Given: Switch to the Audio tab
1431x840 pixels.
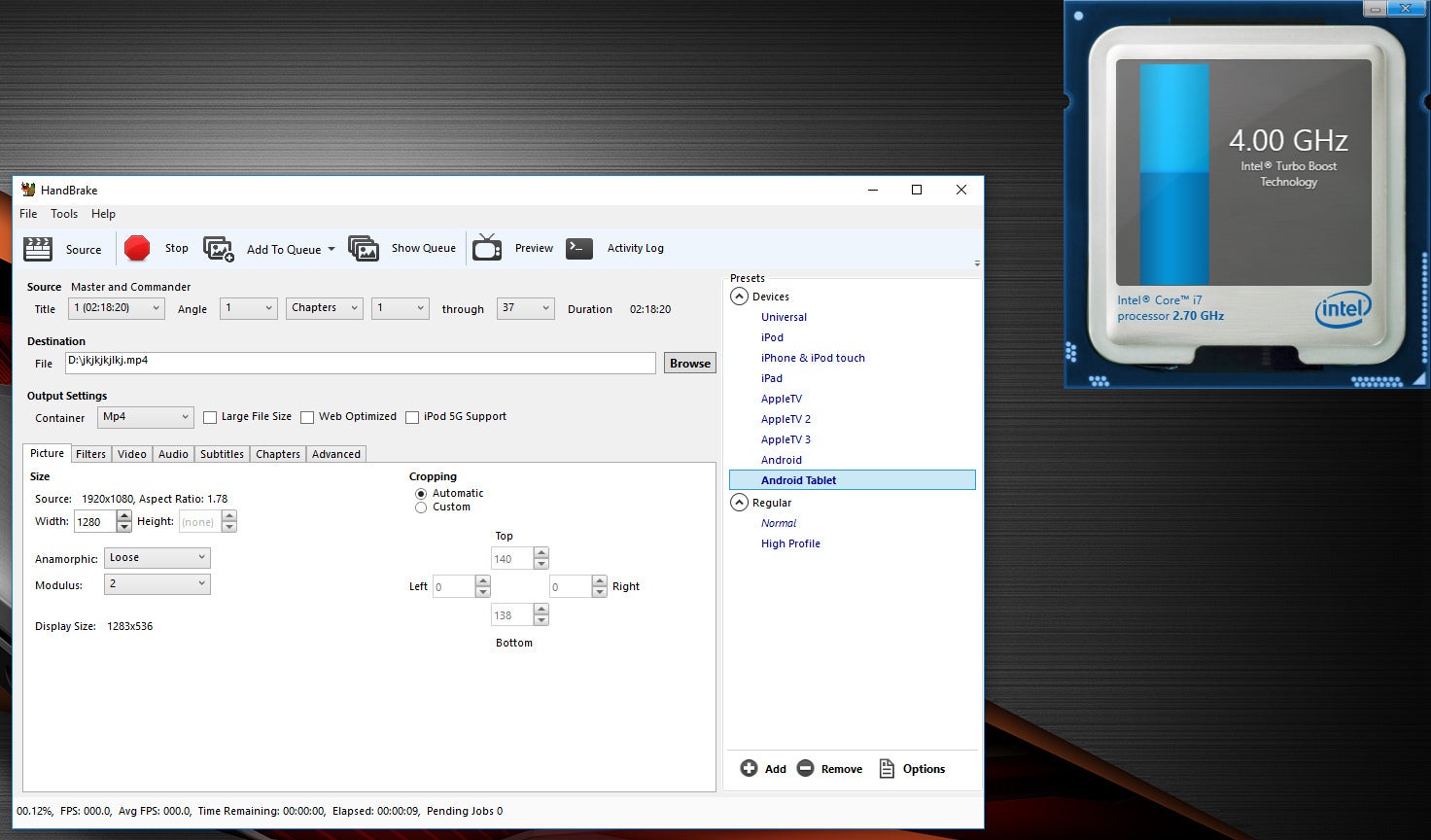Looking at the screenshot, I should [x=173, y=454].
